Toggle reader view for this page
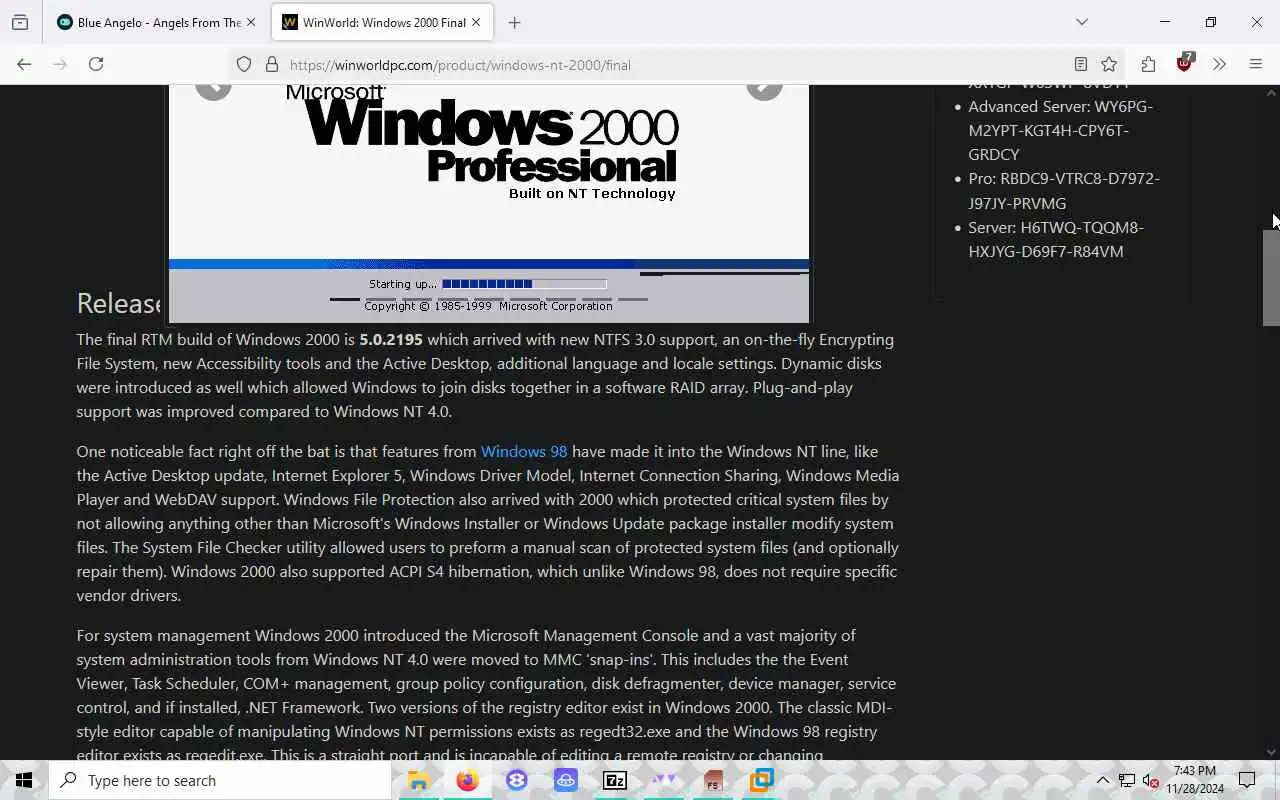1280x800 pixels. point(1080,65)
